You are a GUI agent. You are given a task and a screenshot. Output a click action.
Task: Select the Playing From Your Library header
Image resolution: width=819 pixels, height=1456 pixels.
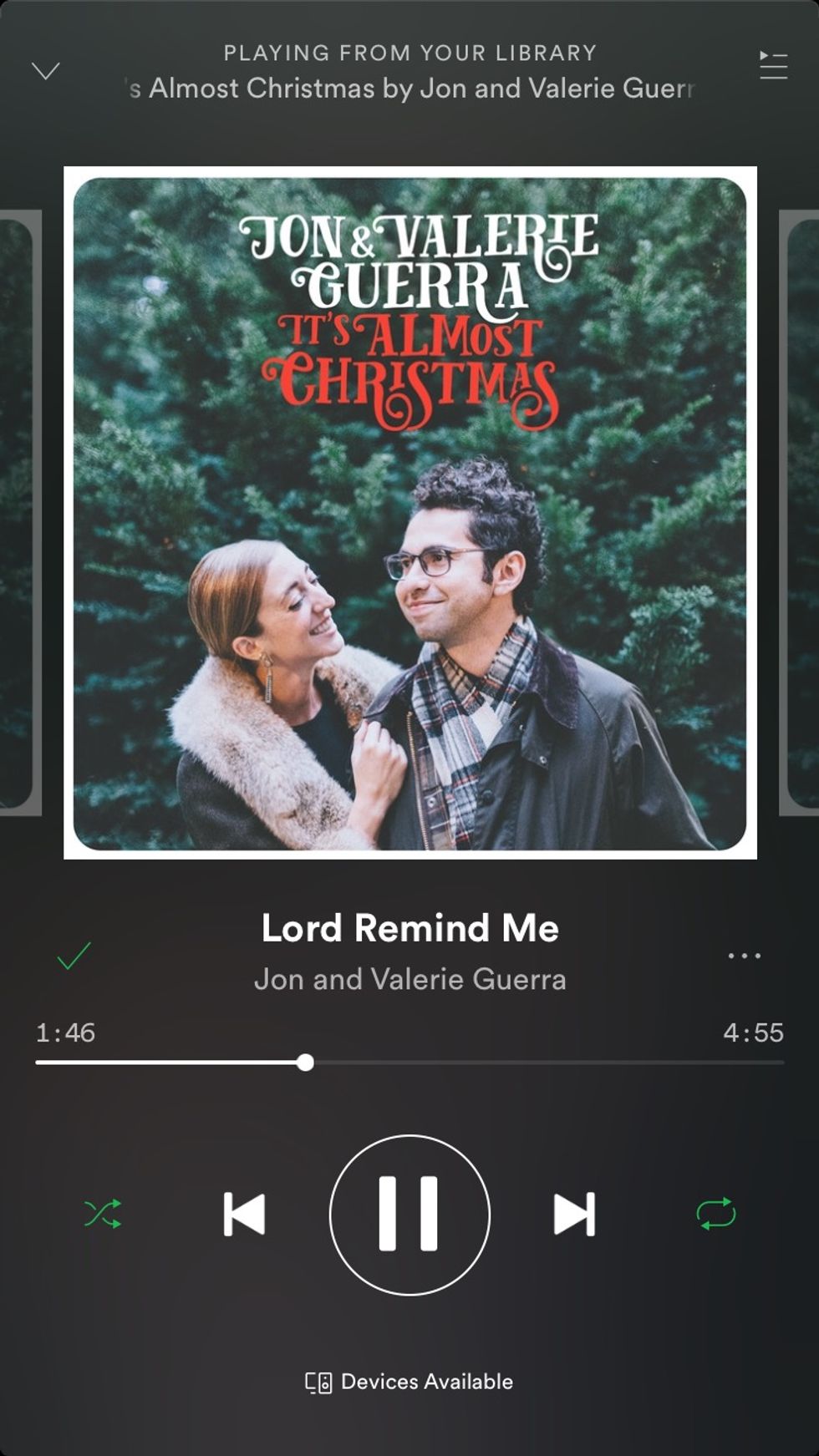[x=409, y=53]
